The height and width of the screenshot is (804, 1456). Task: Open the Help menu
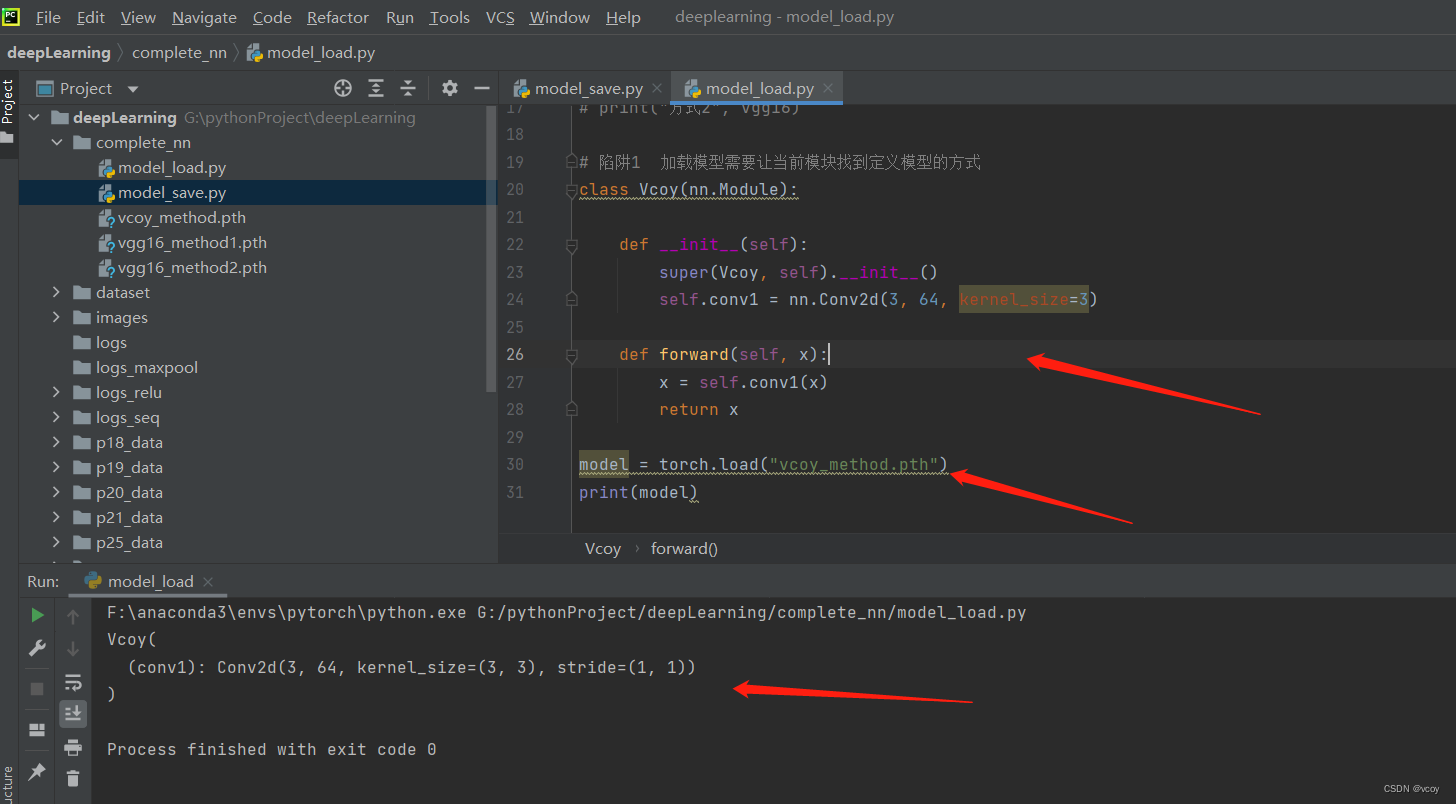click(x=623, y=17)
